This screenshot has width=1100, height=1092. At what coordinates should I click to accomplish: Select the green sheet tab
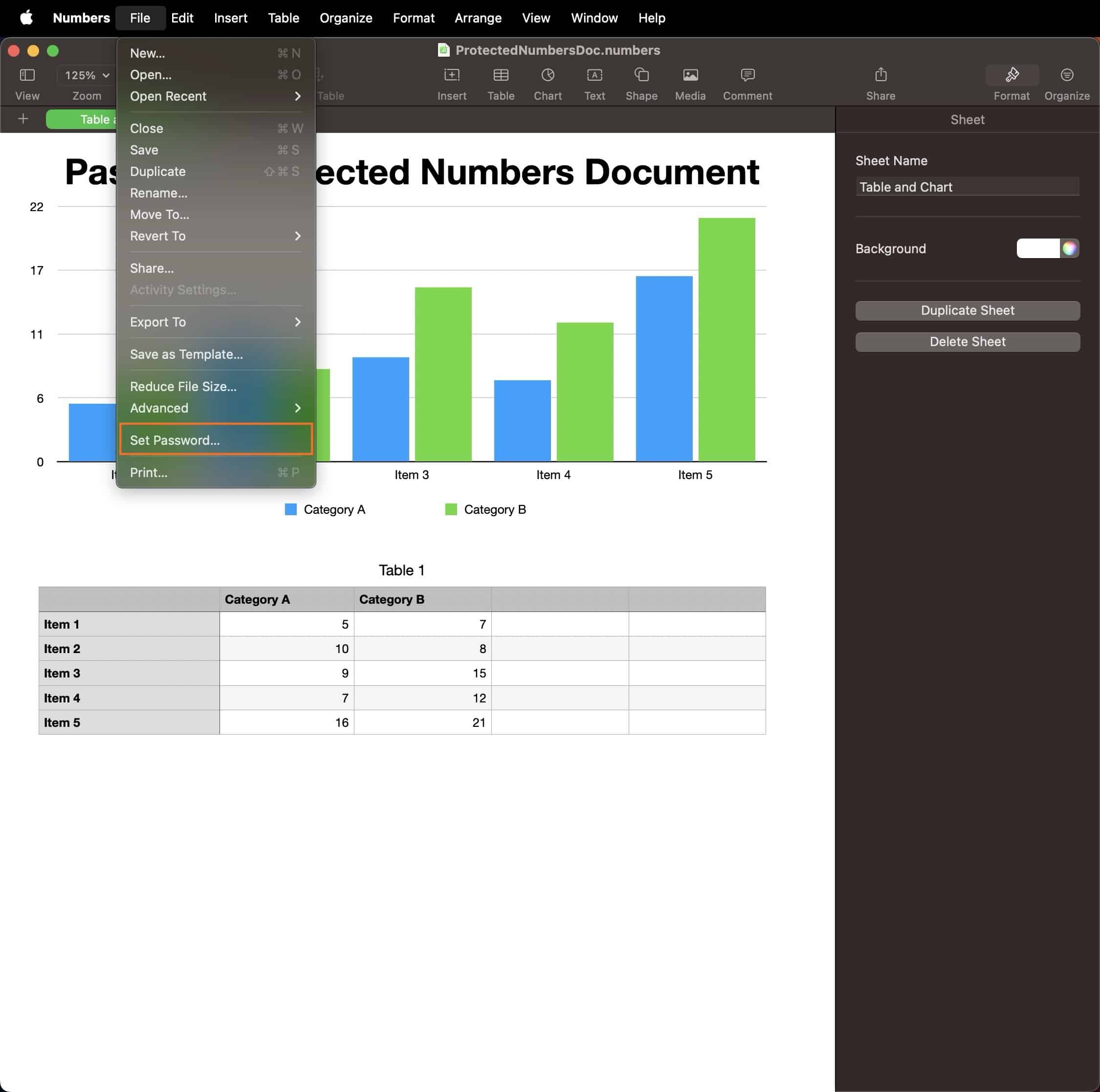point(82,119)
